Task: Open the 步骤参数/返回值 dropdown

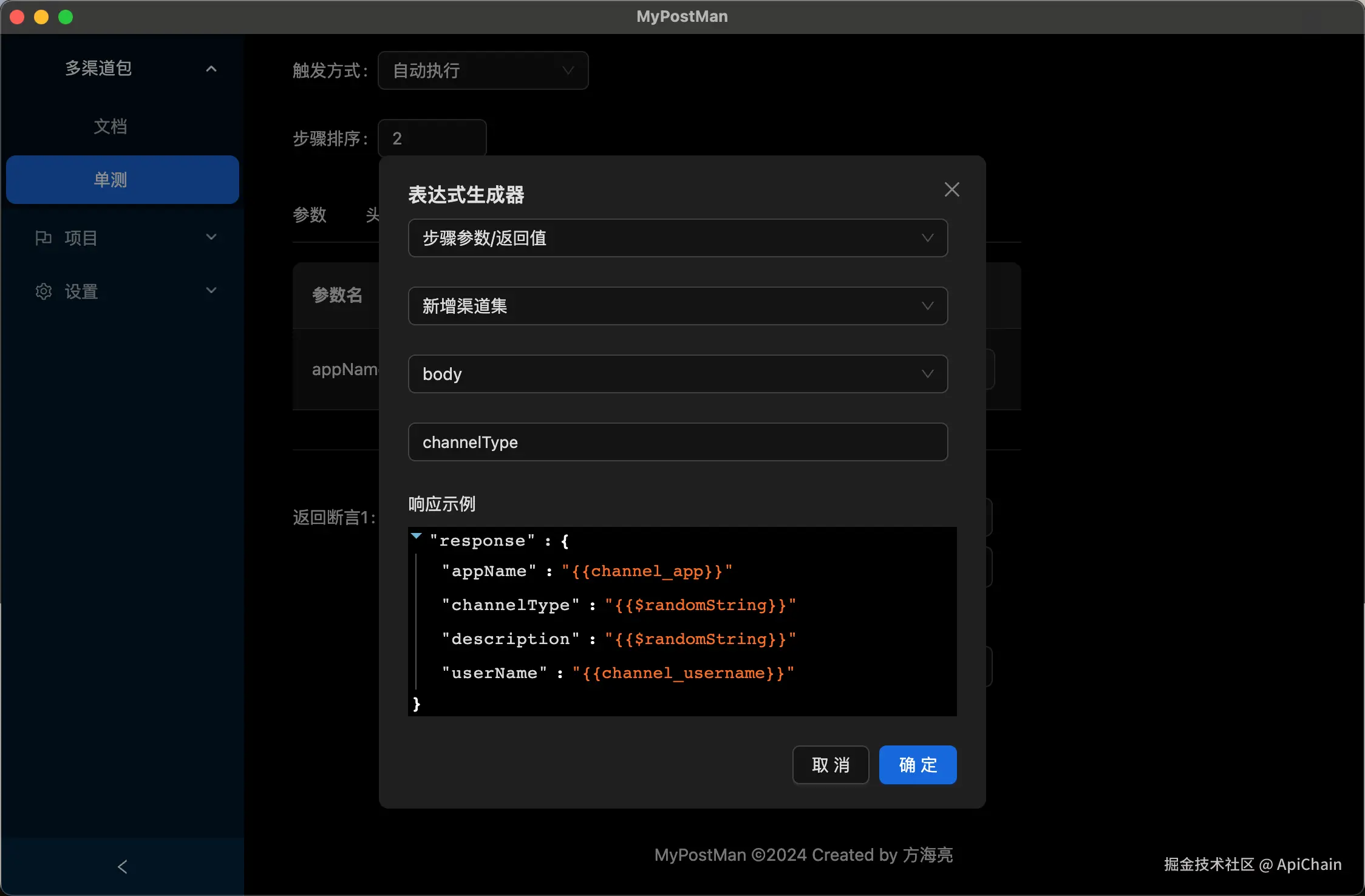Action: (x=677, y=238)
